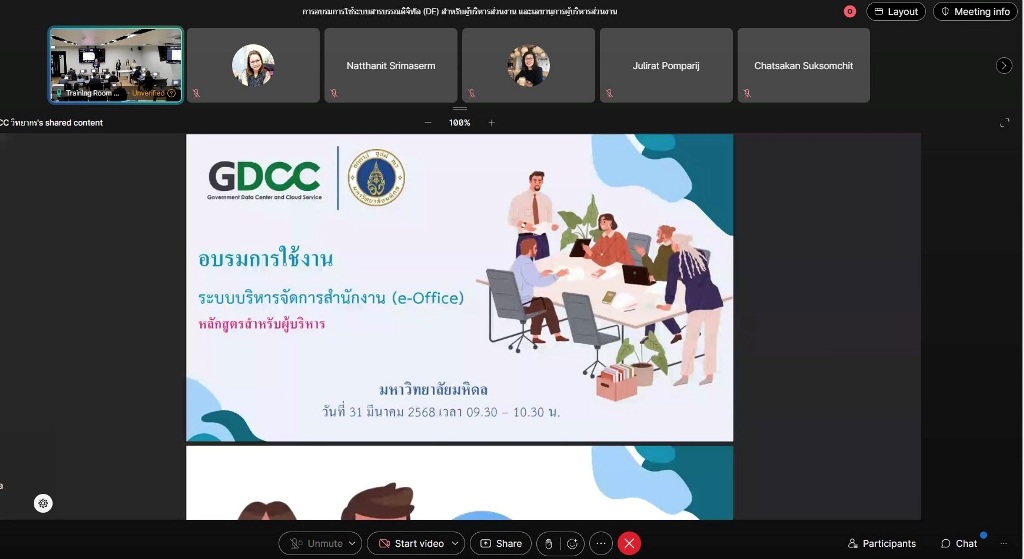The height and width of the screenshot is (559, 1024).
Task: Open video options dropdown arrow beside Start video
Action: (455, 543)
